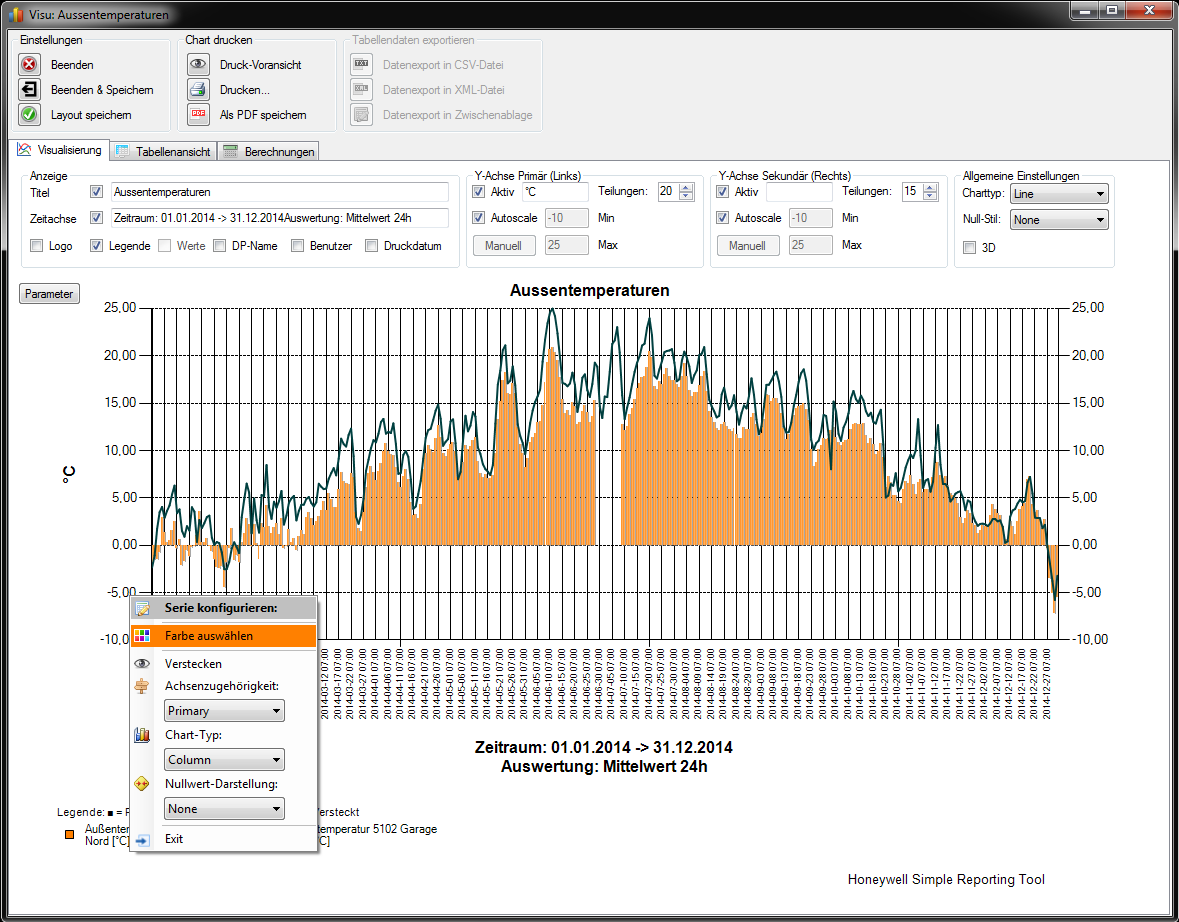Click the Verstecken eye icon in menu
The width and height of the screenshot is (1179, 922).
click(142, 664)
